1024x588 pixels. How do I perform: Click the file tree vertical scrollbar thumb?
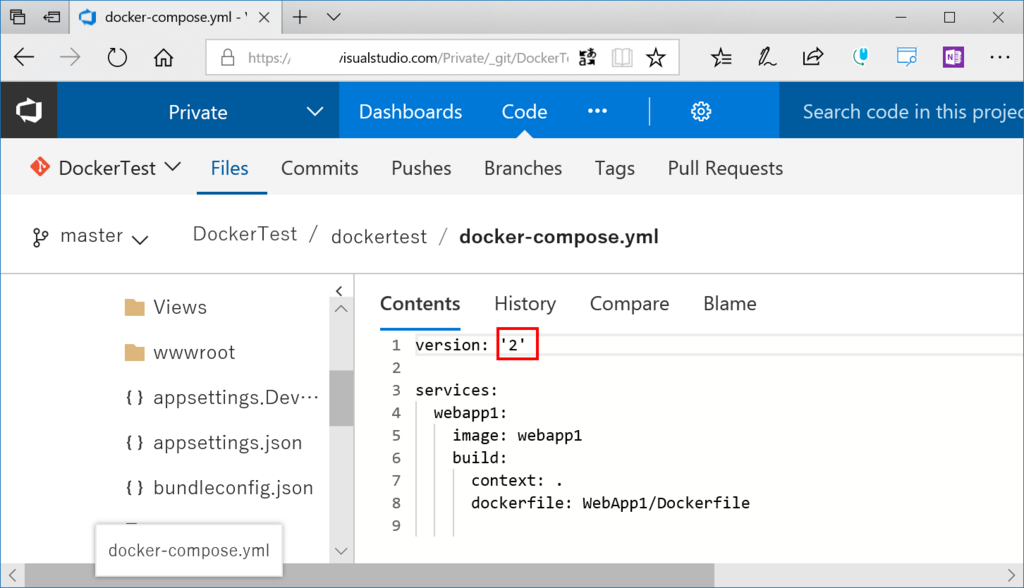(x=341, y=398)
